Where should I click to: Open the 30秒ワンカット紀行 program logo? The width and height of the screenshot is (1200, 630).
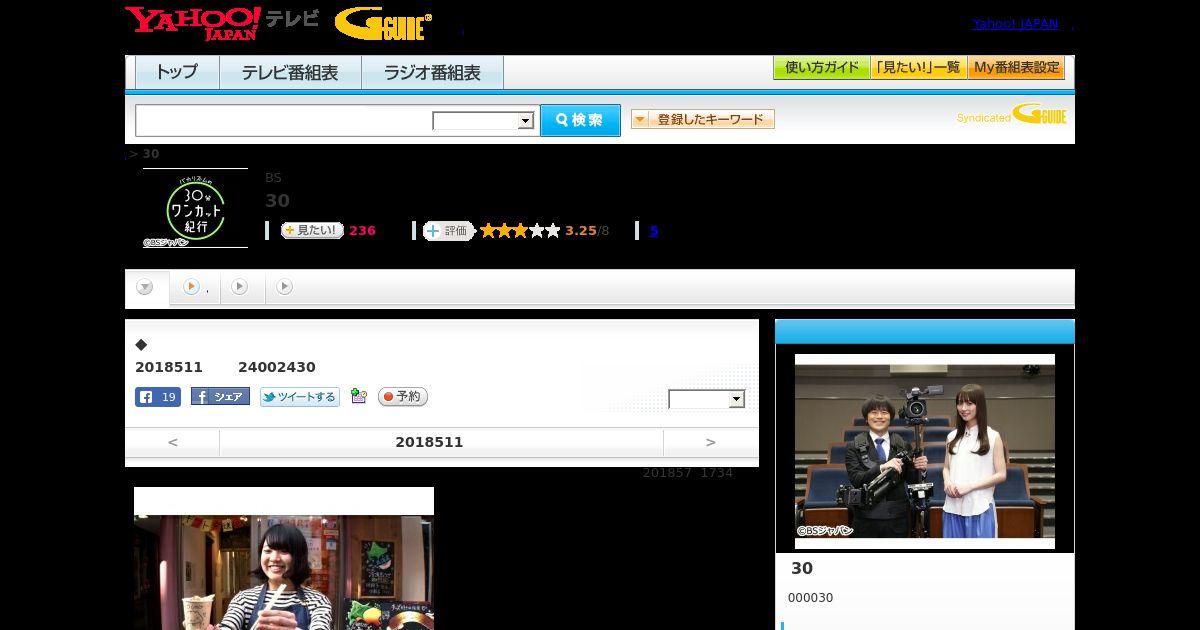[x=195, y=208]
